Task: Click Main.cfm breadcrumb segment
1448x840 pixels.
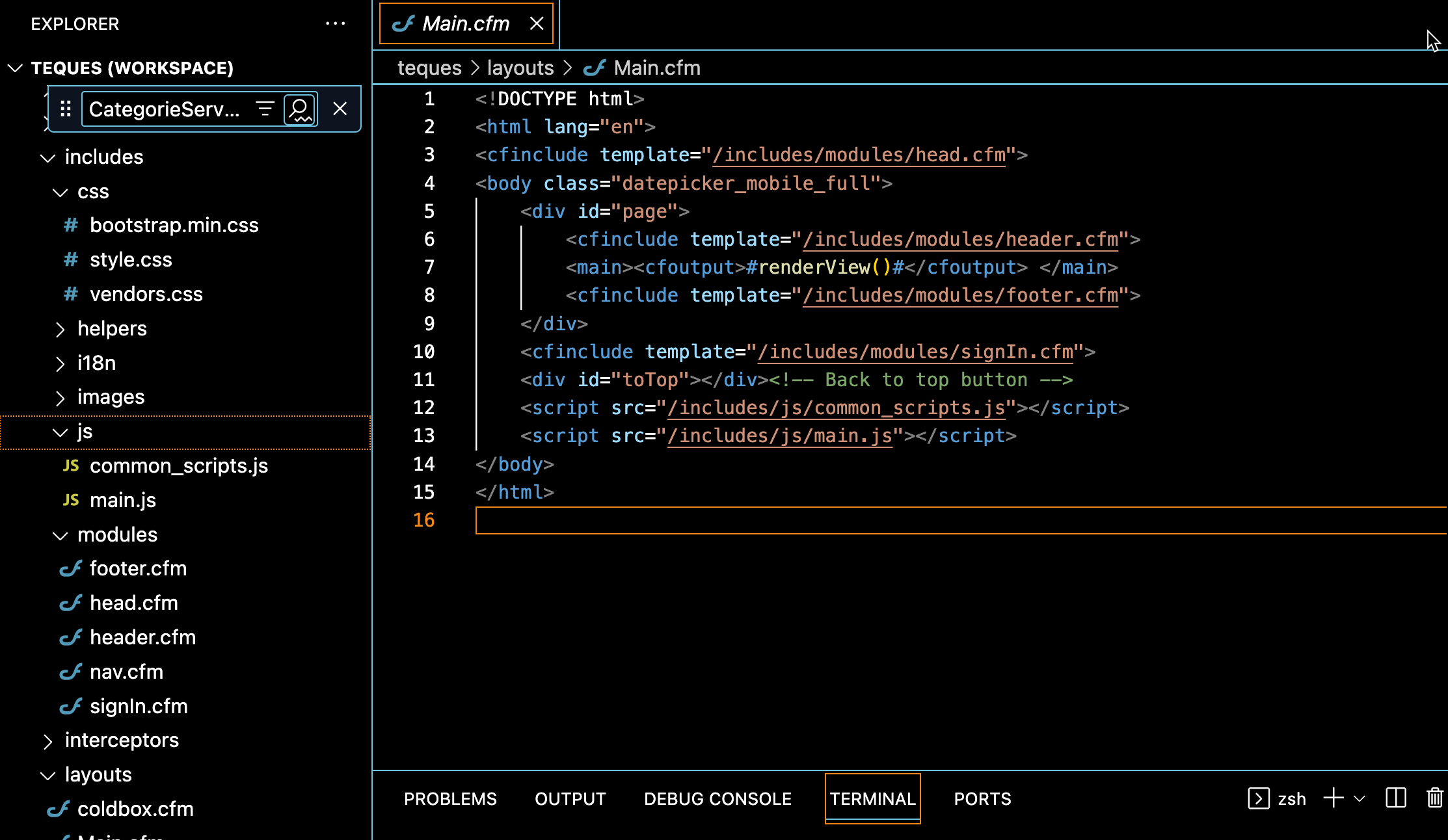Action: coord(657,68)
